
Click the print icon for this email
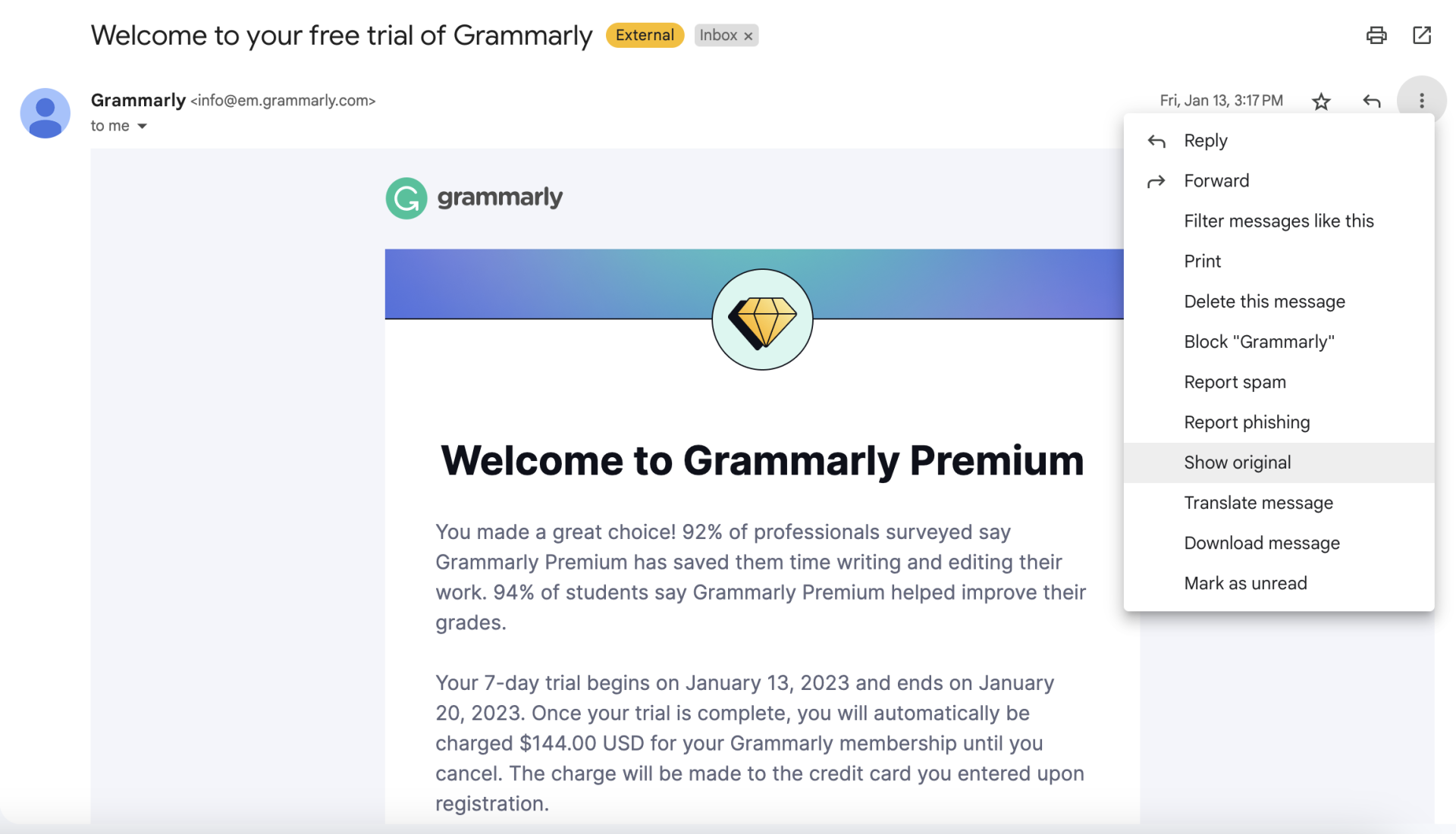point(1376,35)
